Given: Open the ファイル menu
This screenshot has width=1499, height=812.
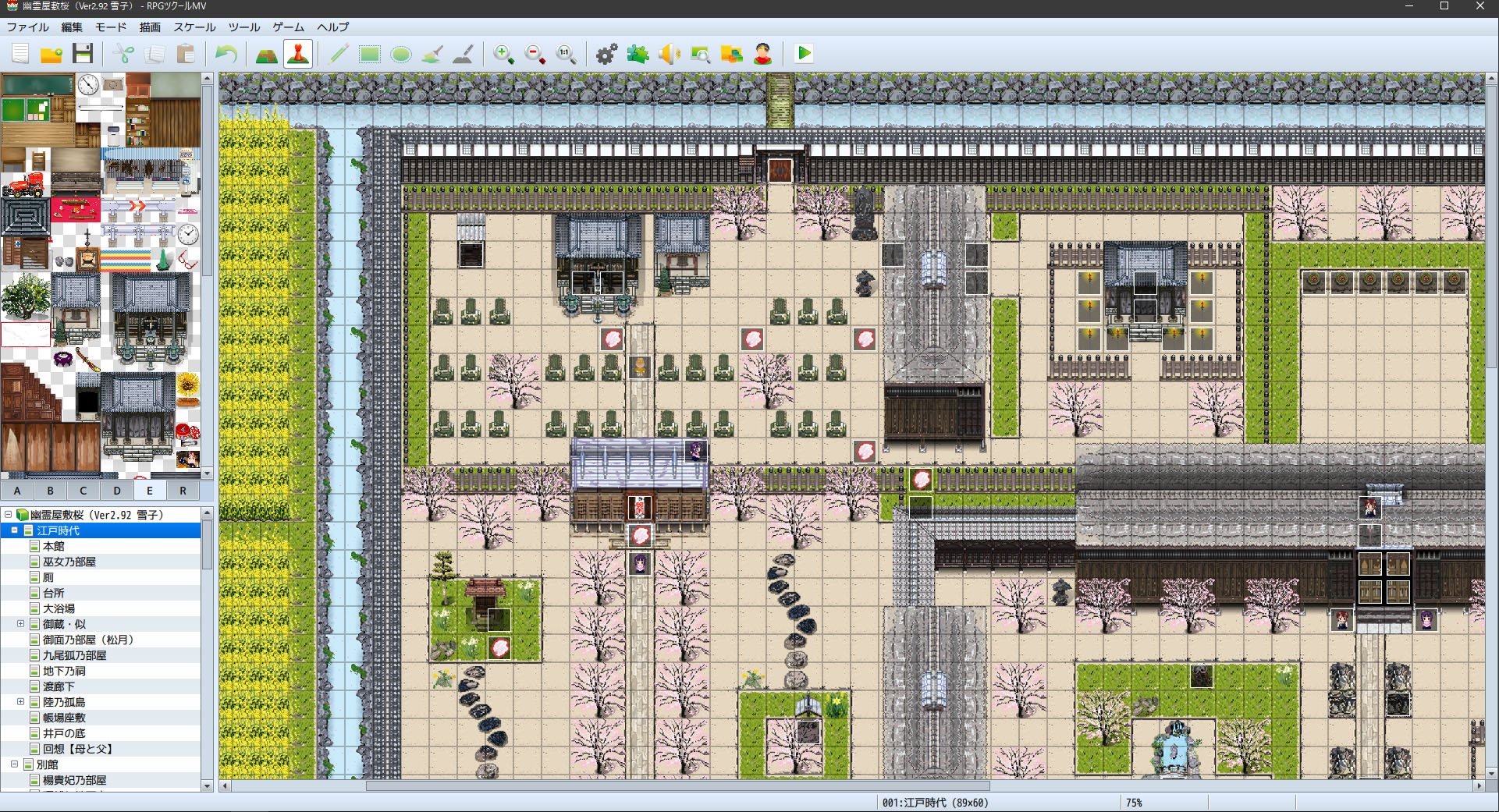Looking at the screenshot, I should click(28, 27).
